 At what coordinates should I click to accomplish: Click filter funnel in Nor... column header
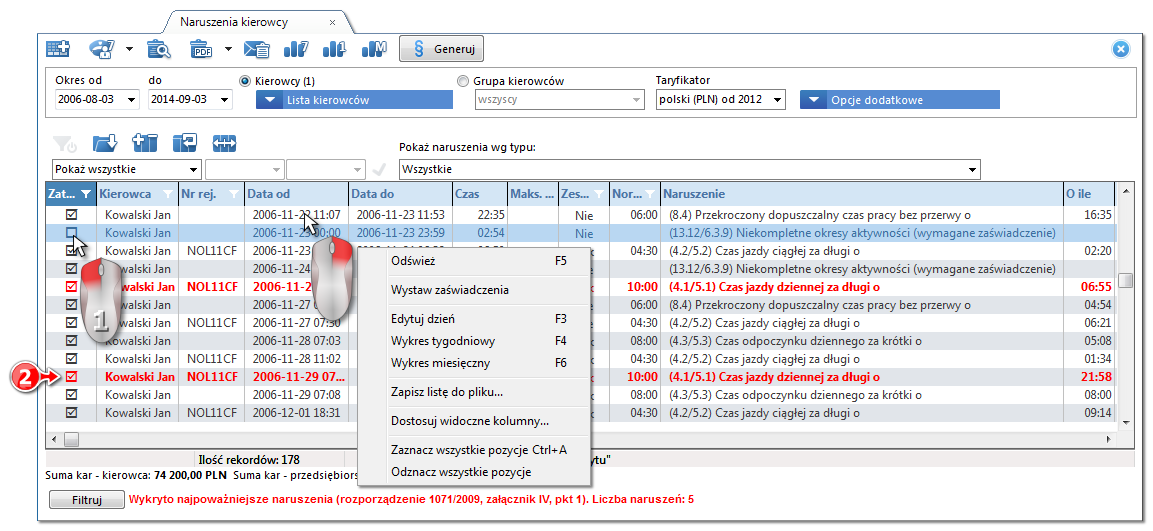point(650,194)
